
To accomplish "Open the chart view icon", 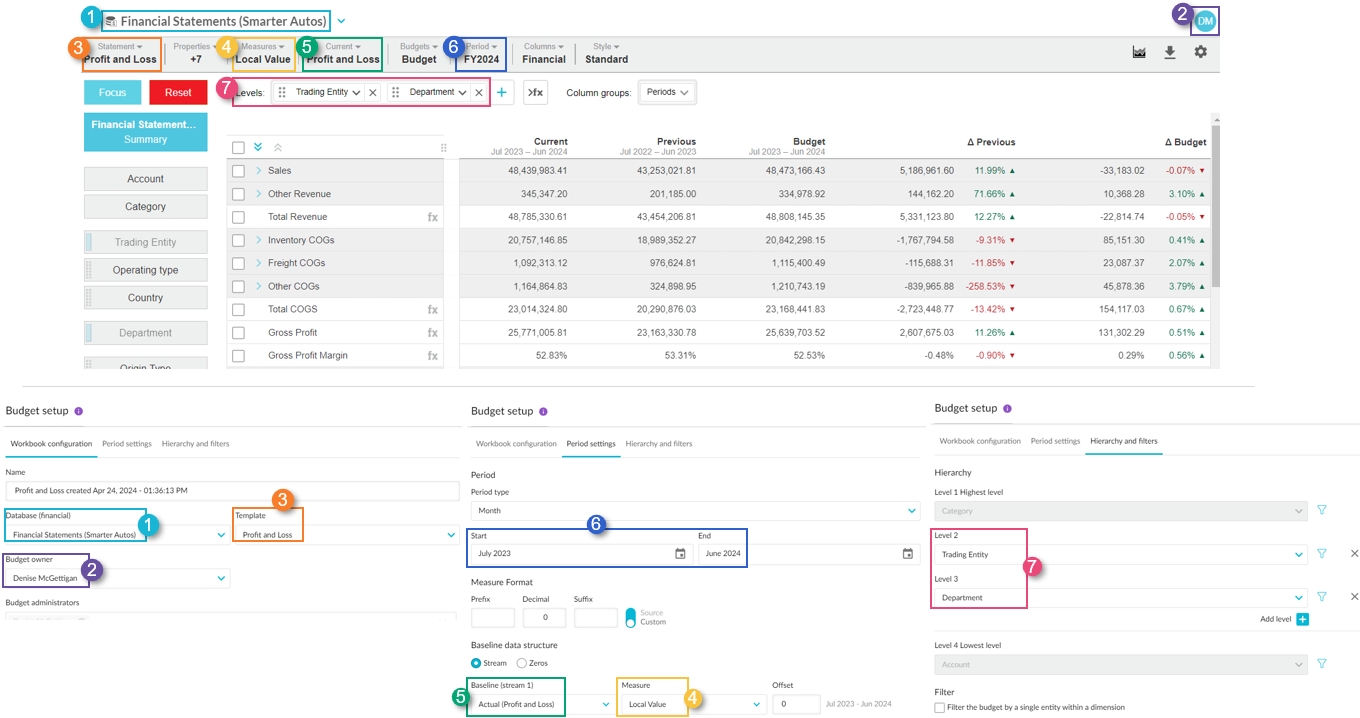I will point(1138,52).
